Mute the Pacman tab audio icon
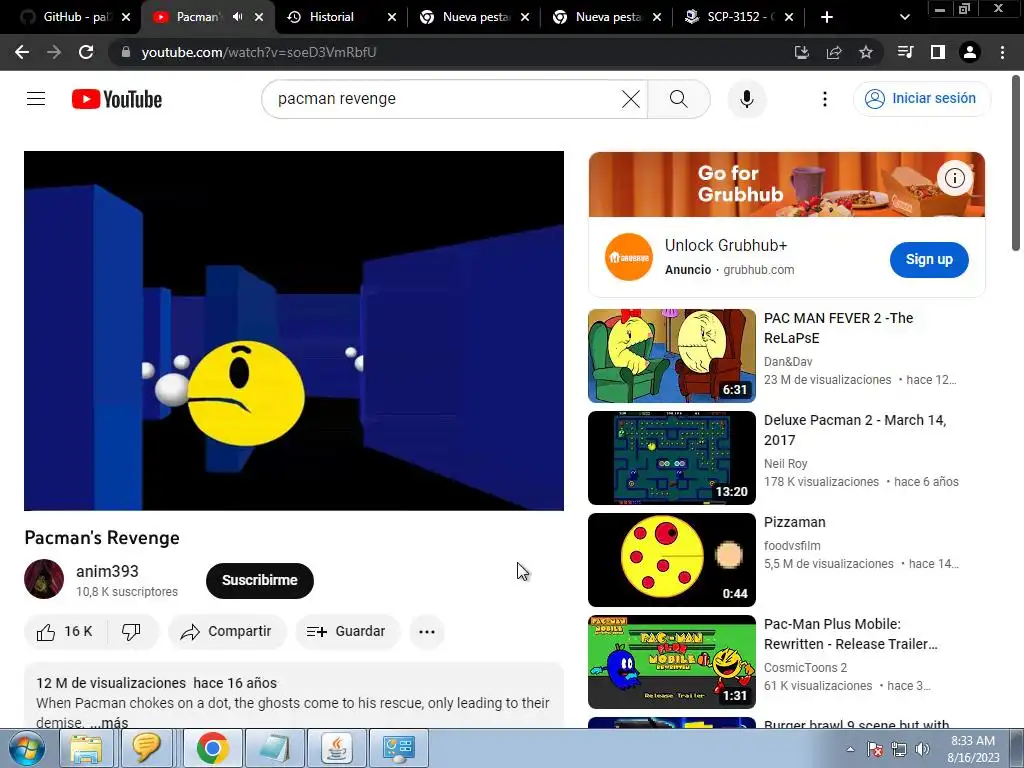Viewport: 1024px width, 768px height. coord(237,17)
